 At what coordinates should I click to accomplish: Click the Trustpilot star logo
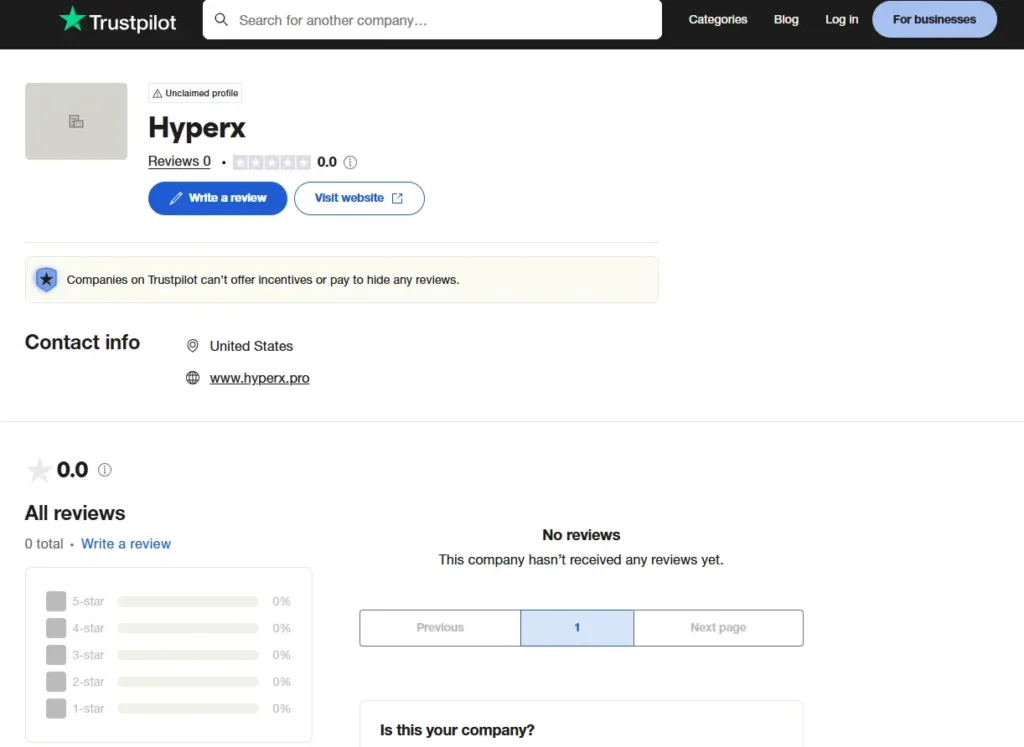(x=72, y=19)
